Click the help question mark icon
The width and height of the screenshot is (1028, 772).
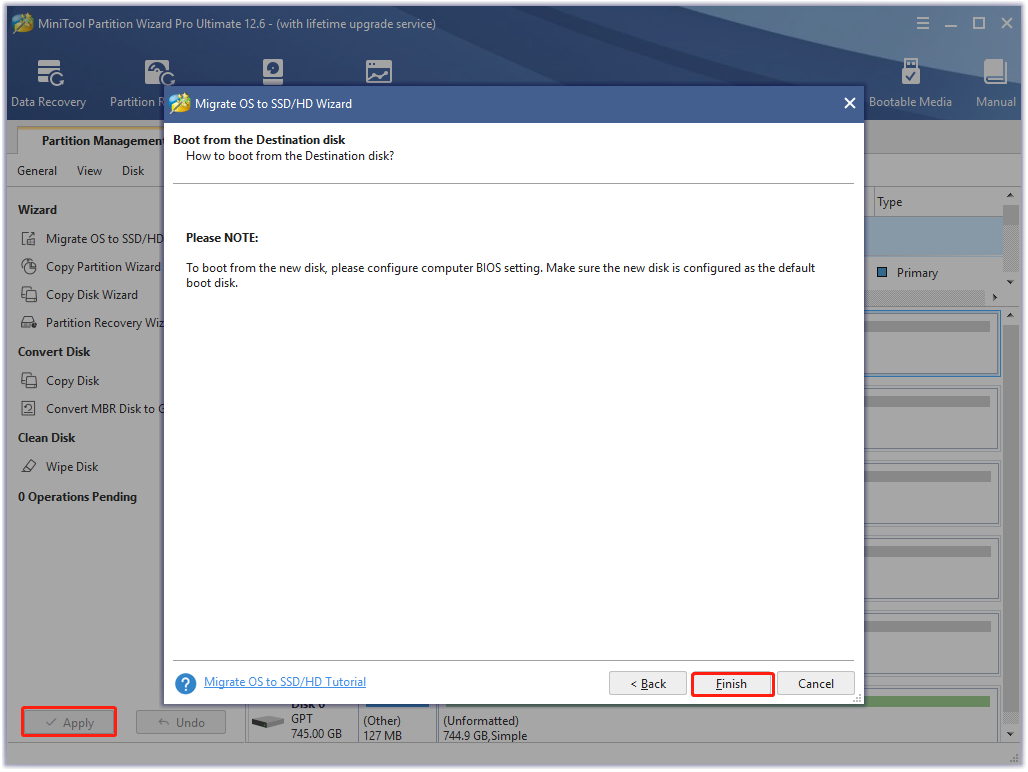[x=185, y=683]
